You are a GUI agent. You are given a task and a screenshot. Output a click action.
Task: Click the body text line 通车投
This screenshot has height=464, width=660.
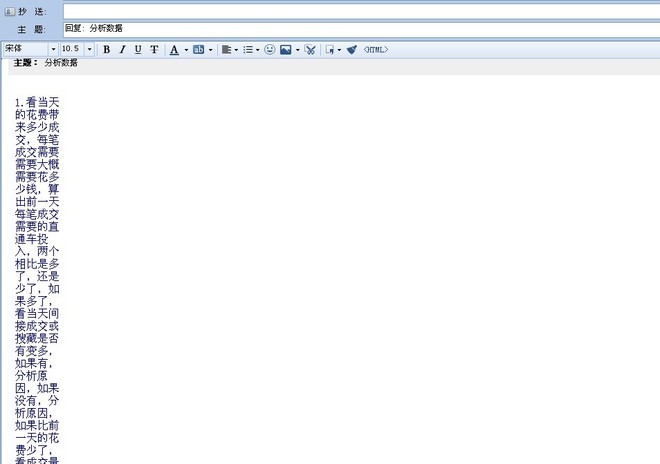point(32,239)
